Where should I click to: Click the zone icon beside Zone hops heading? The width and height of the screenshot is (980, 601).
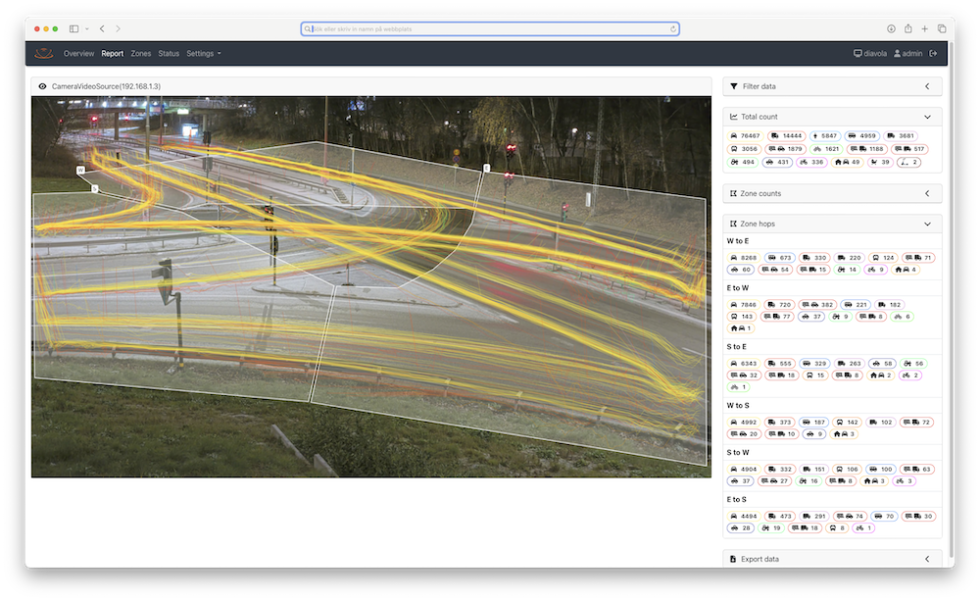point(733,223)
